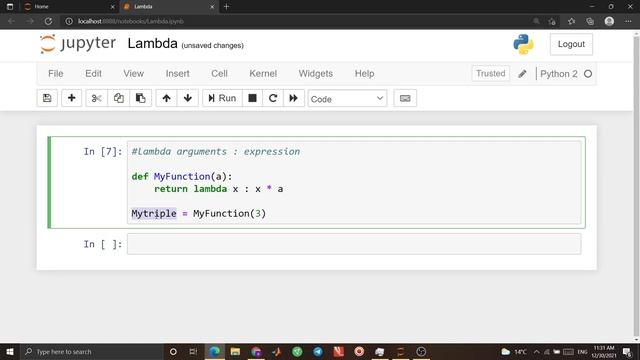Viewport: 640px width, 360px height.
Task: Open the command palette keyboard icon
Action: [405, 98]
